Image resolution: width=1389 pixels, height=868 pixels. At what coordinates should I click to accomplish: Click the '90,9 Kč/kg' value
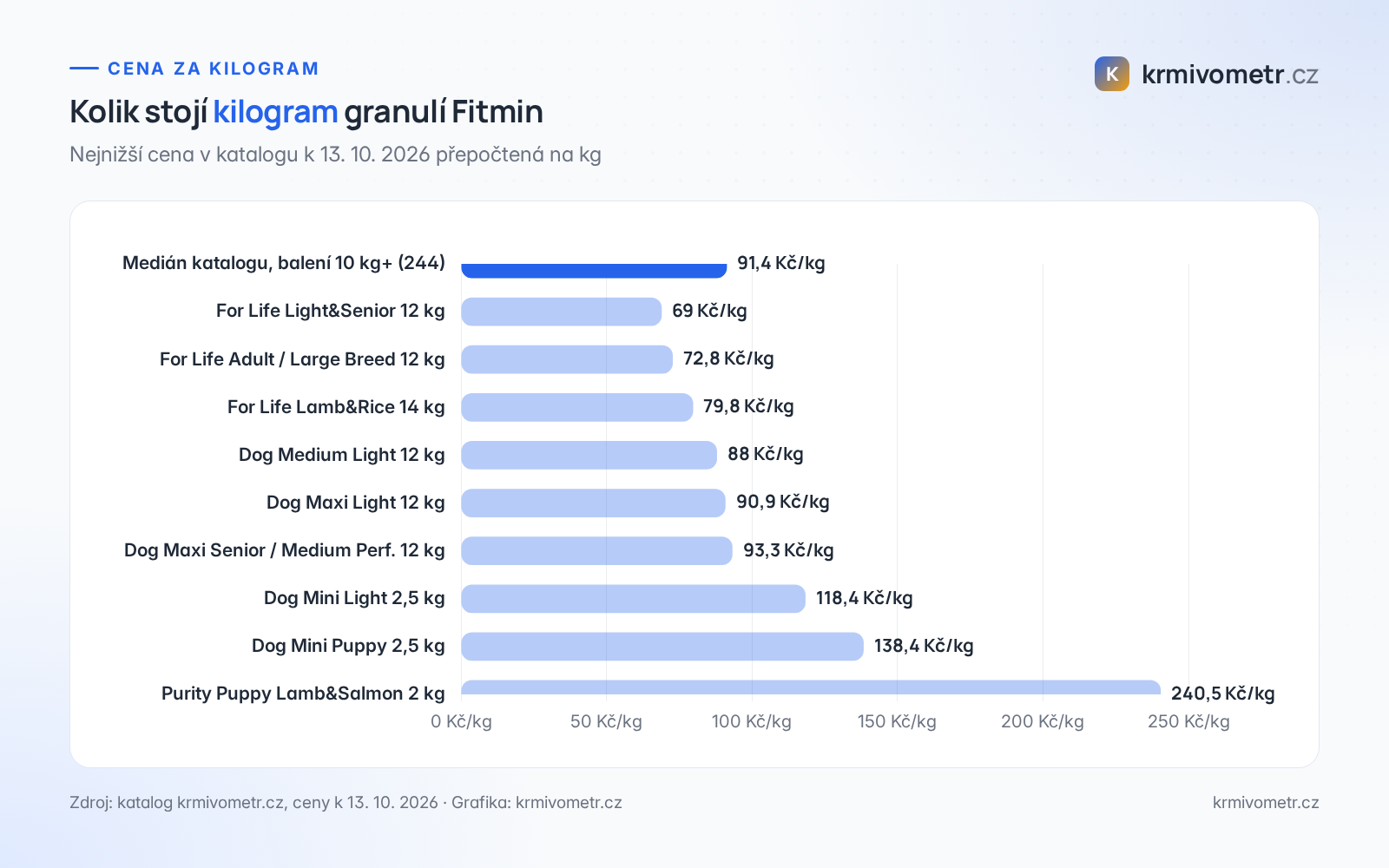tap(783, 502)
